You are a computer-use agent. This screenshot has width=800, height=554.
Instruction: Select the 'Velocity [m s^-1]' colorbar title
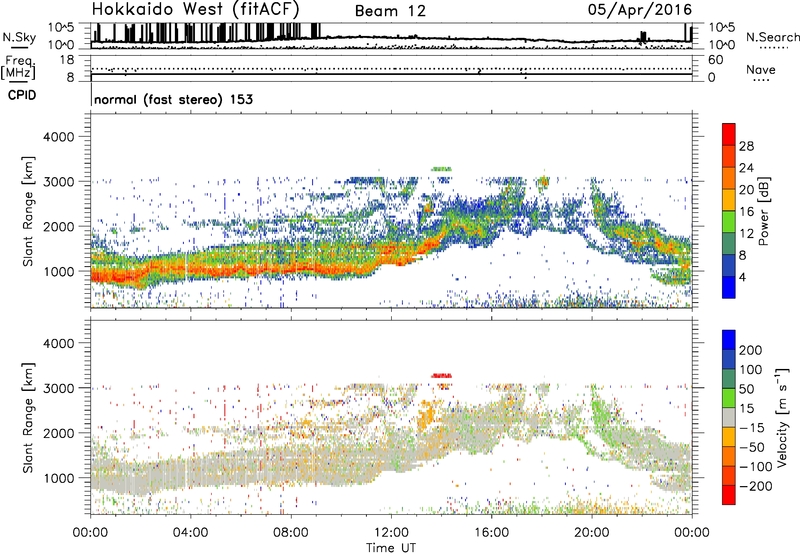tap(781, 417)
